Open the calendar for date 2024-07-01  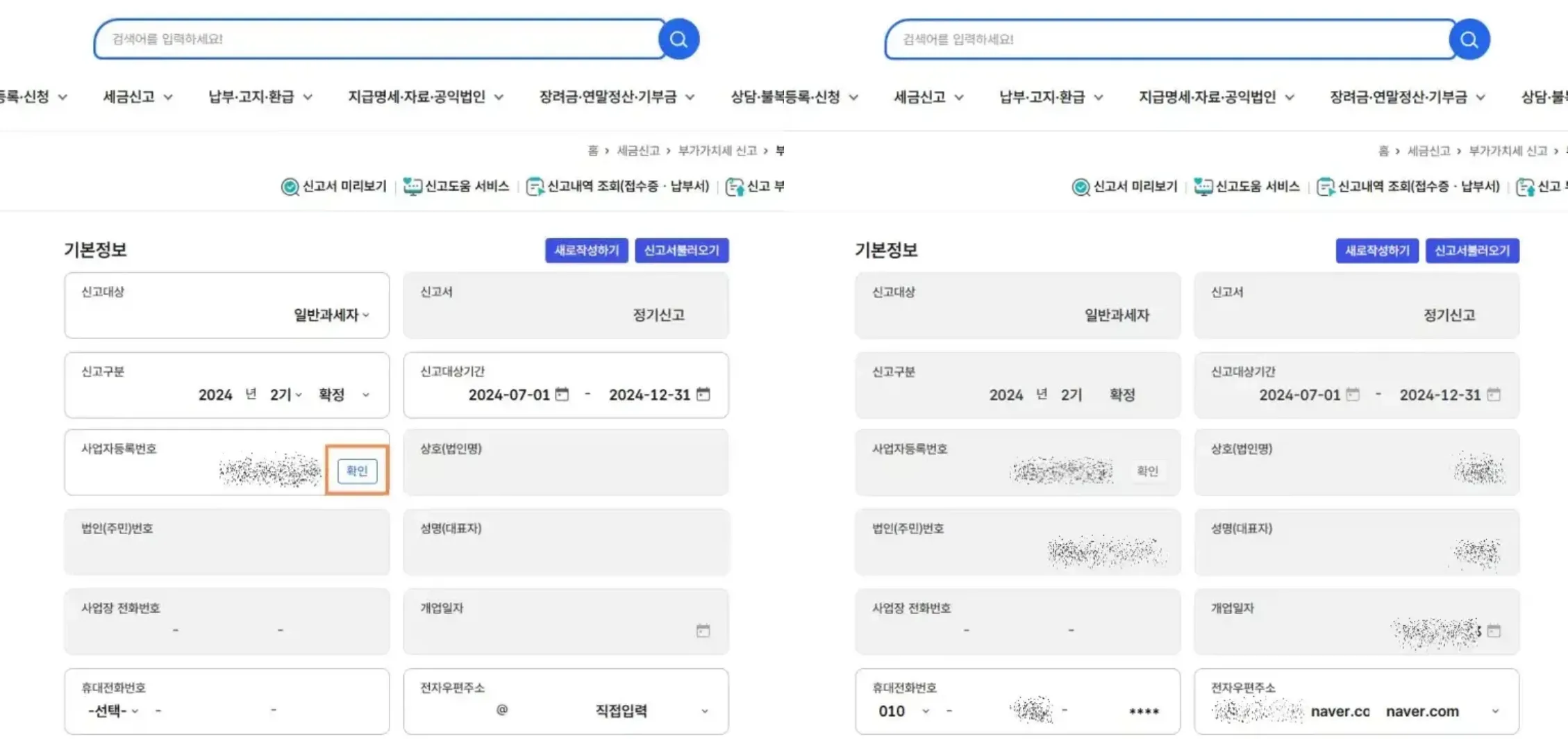(x=561, y=394)
